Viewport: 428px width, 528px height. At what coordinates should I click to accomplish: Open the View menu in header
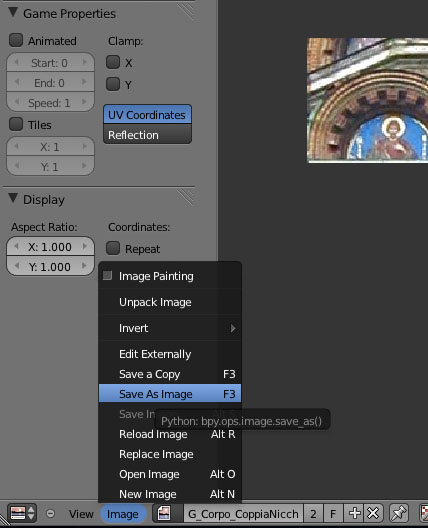click(81, 514)
